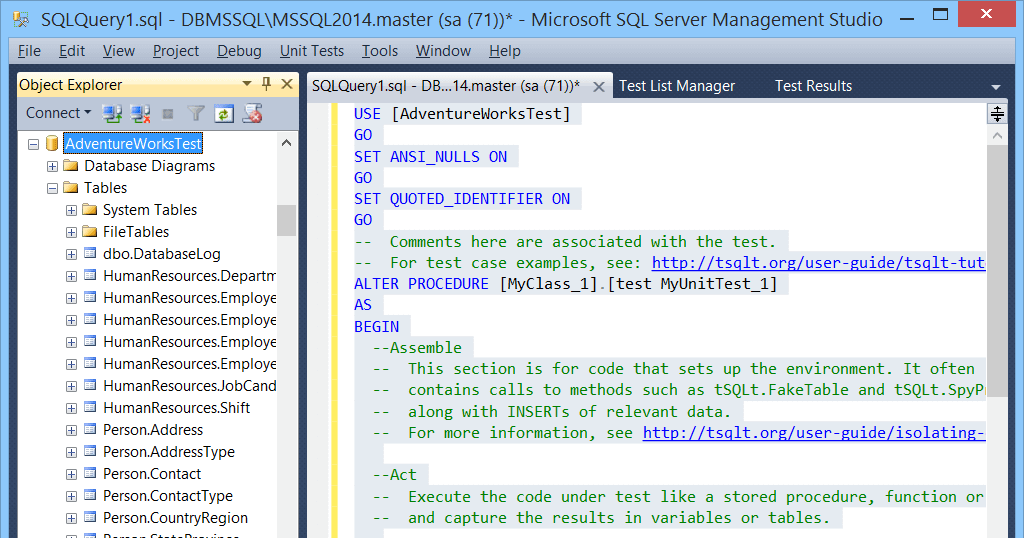Close the Object Explorer panel
Viewport: 1024px width, 538px height.
pyautogui.click(x=287, y=84)
